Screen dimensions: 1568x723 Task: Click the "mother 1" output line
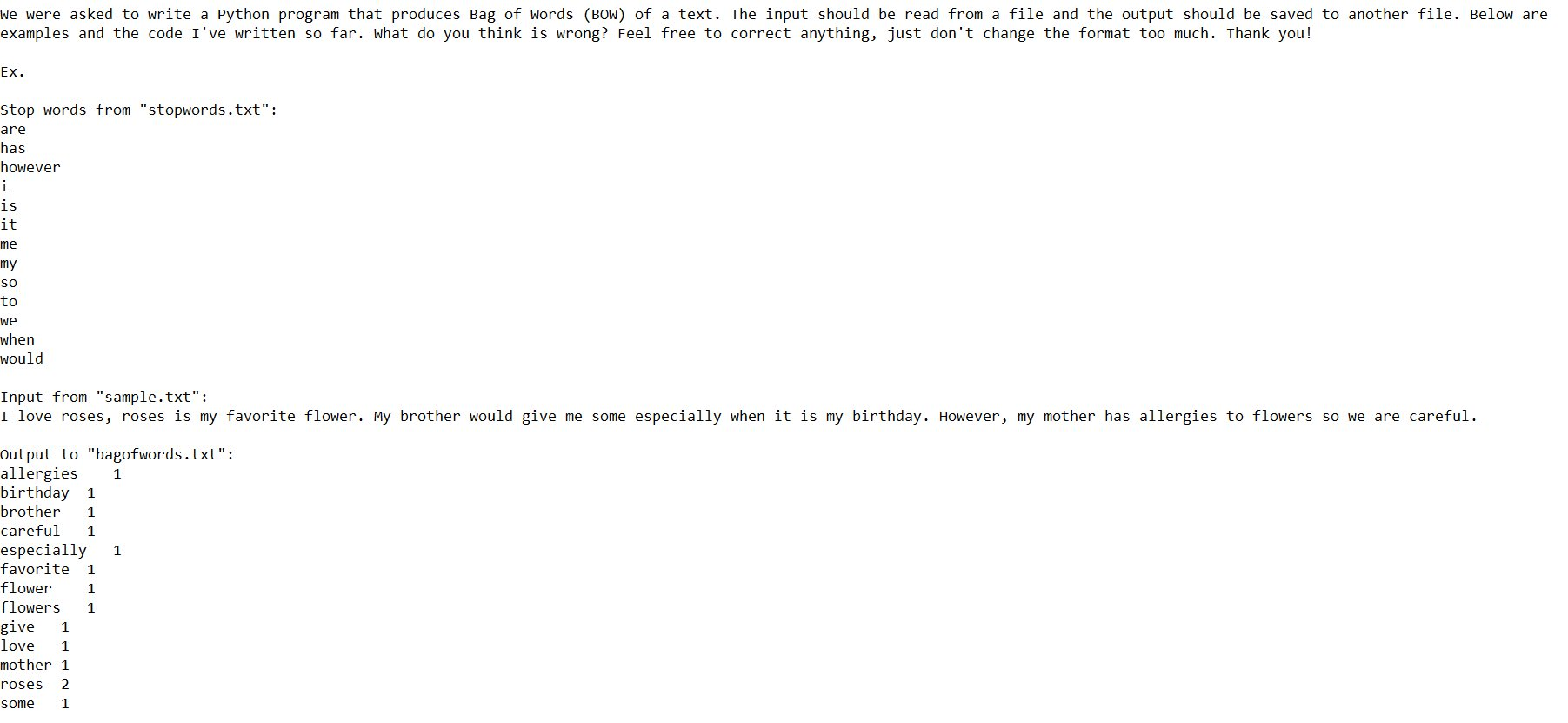click(x=35, y=665)
